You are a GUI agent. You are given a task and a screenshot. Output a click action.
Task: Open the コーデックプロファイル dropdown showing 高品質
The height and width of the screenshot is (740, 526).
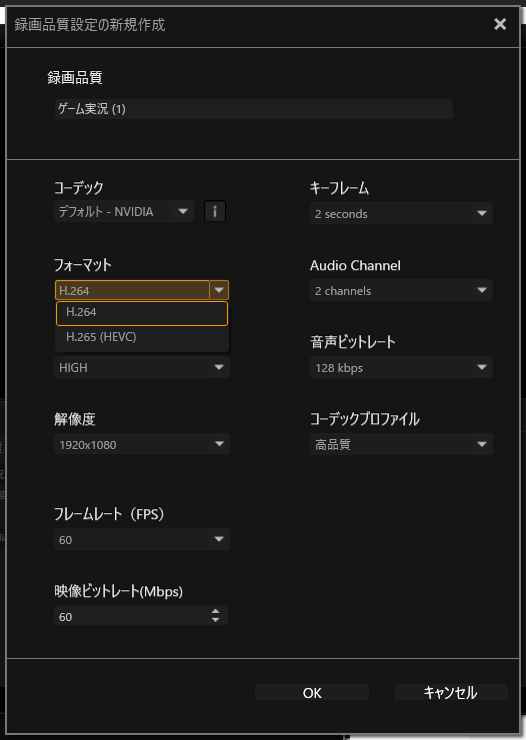pyautogui.click(x=401, y=444)
